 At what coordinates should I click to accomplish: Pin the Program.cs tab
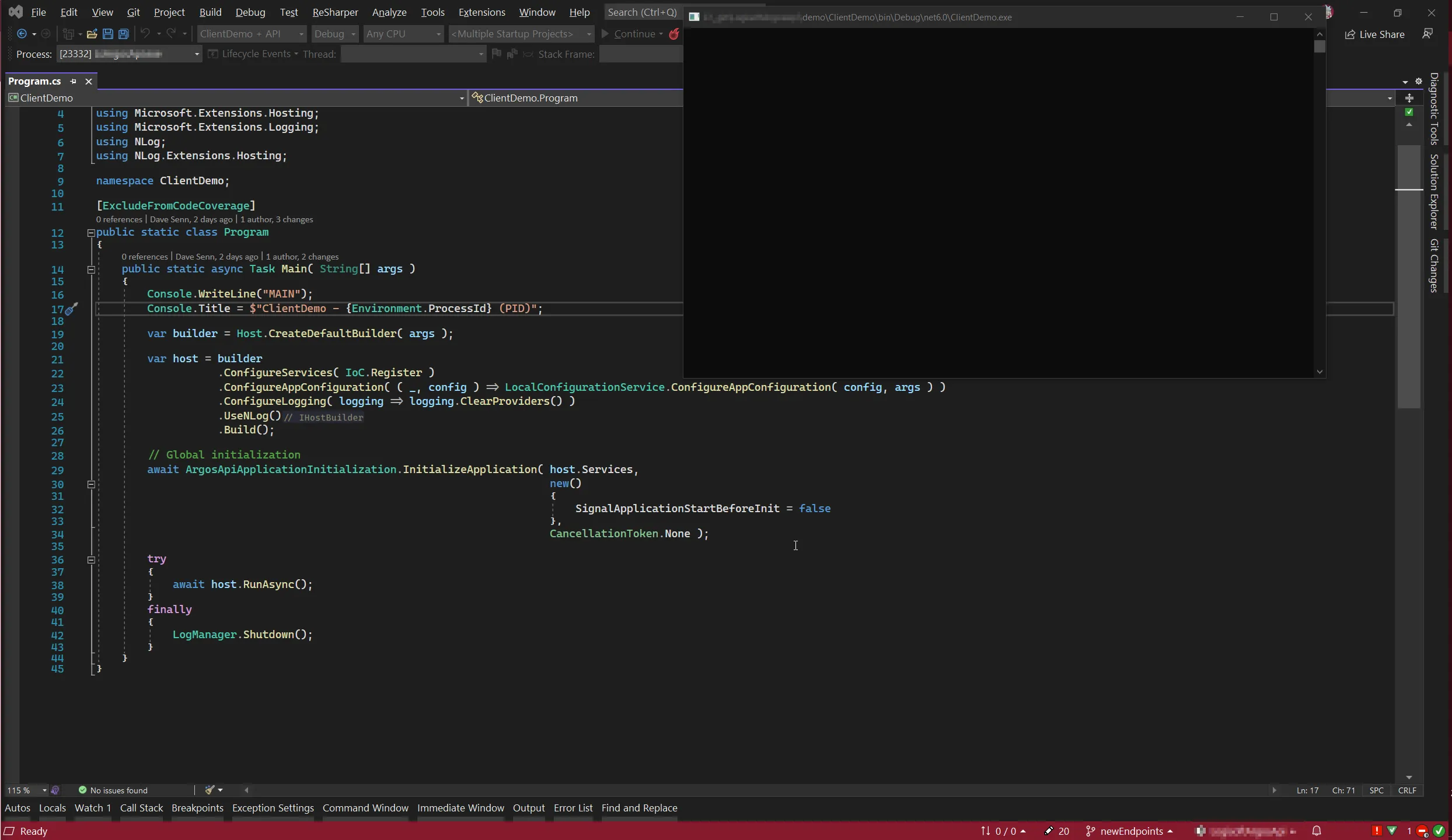pos(74,81)
